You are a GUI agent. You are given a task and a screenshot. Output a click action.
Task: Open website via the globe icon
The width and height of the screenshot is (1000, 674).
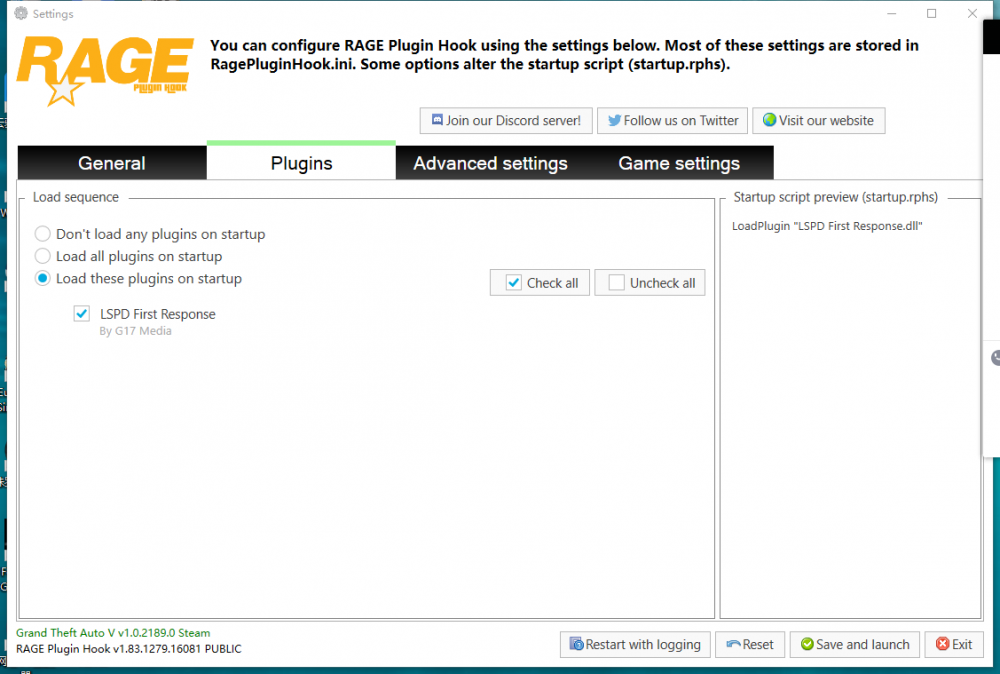(769, 121)
